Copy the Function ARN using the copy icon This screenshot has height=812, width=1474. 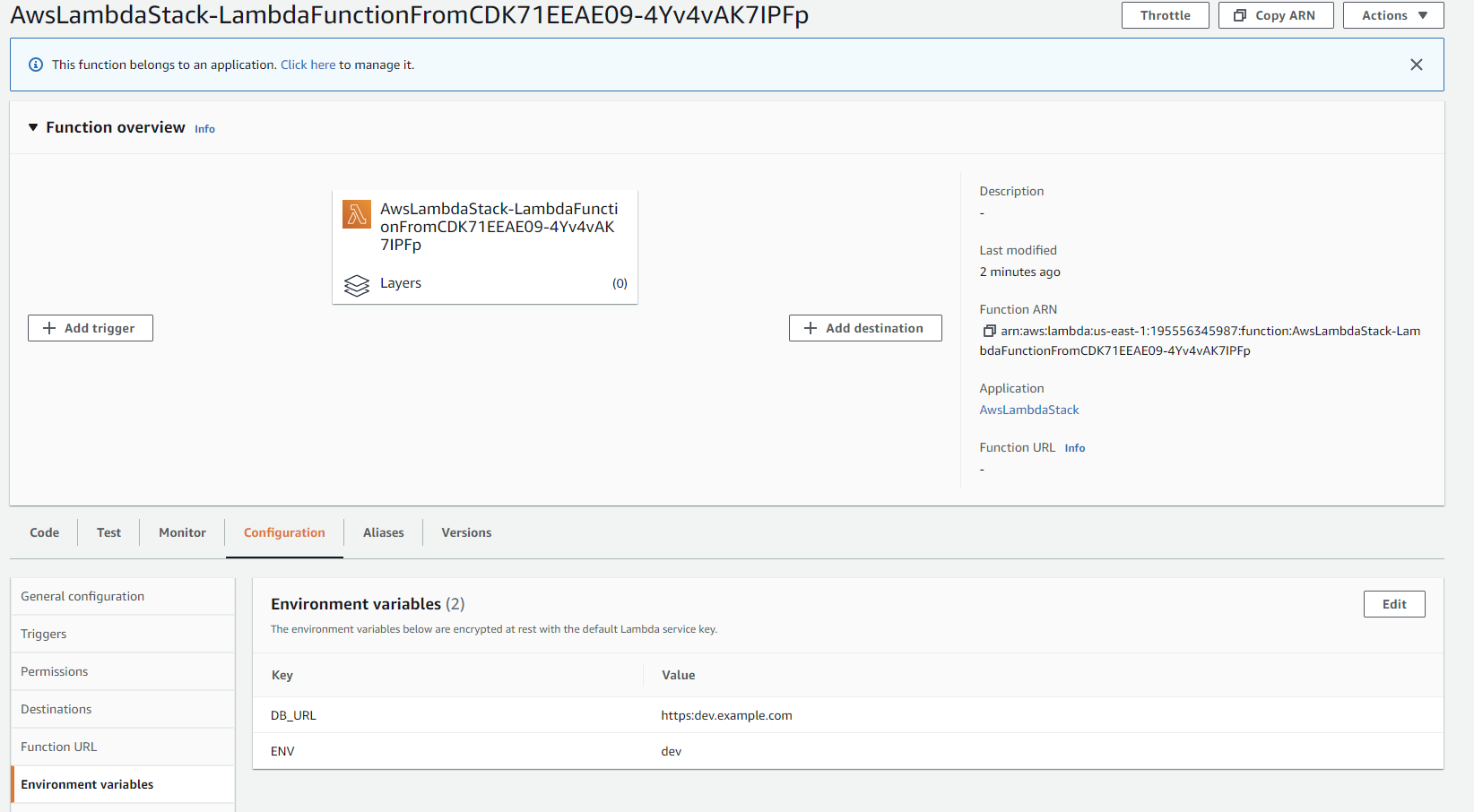[989, 331]
